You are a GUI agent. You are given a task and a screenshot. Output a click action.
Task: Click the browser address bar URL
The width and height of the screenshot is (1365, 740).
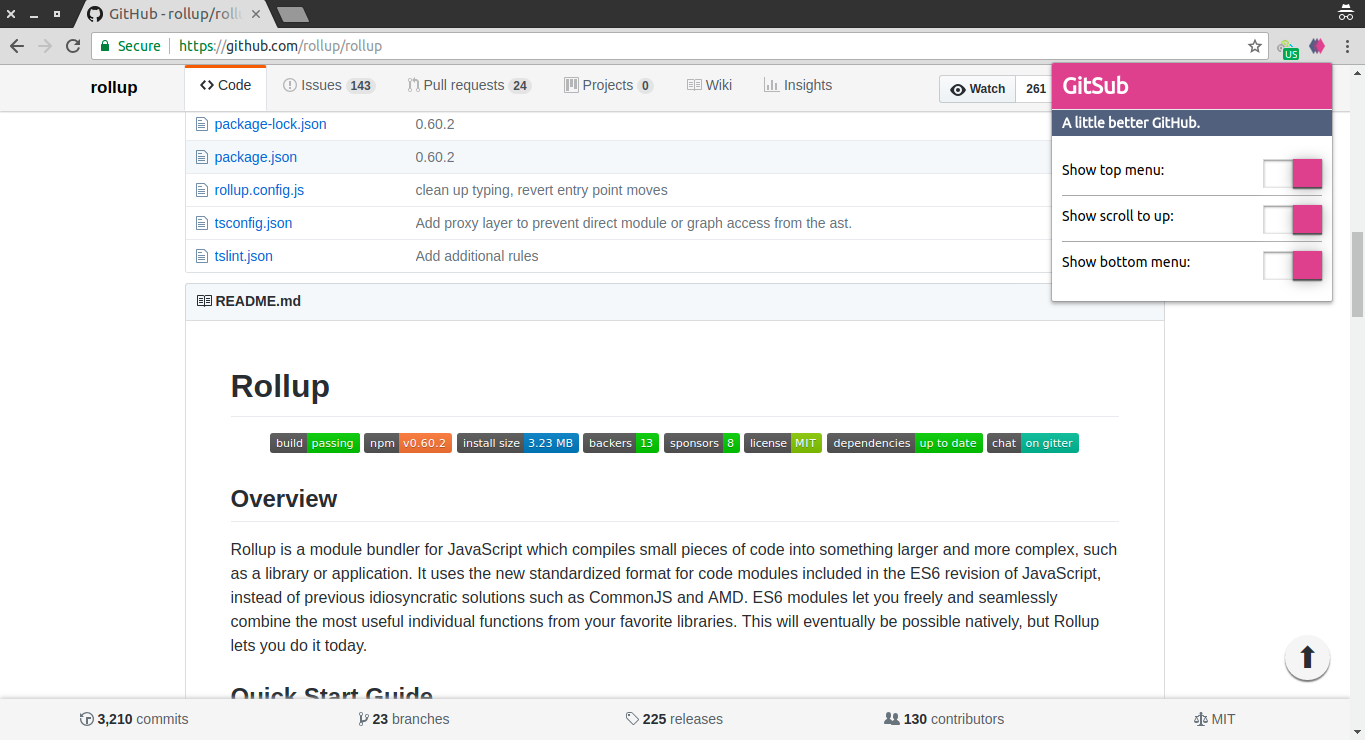tap(280, 46)
